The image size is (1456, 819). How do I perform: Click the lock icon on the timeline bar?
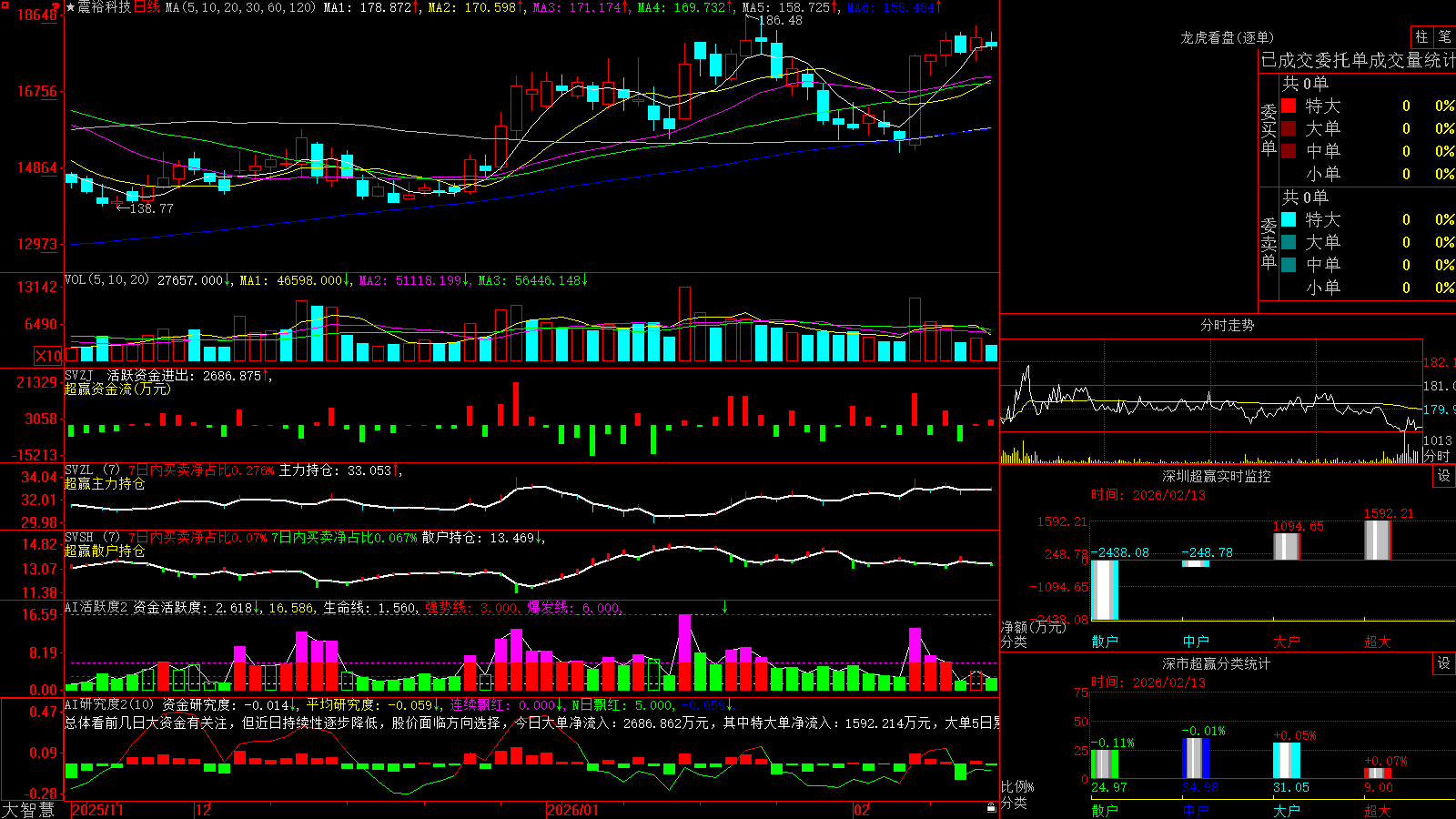click(992, 808)
